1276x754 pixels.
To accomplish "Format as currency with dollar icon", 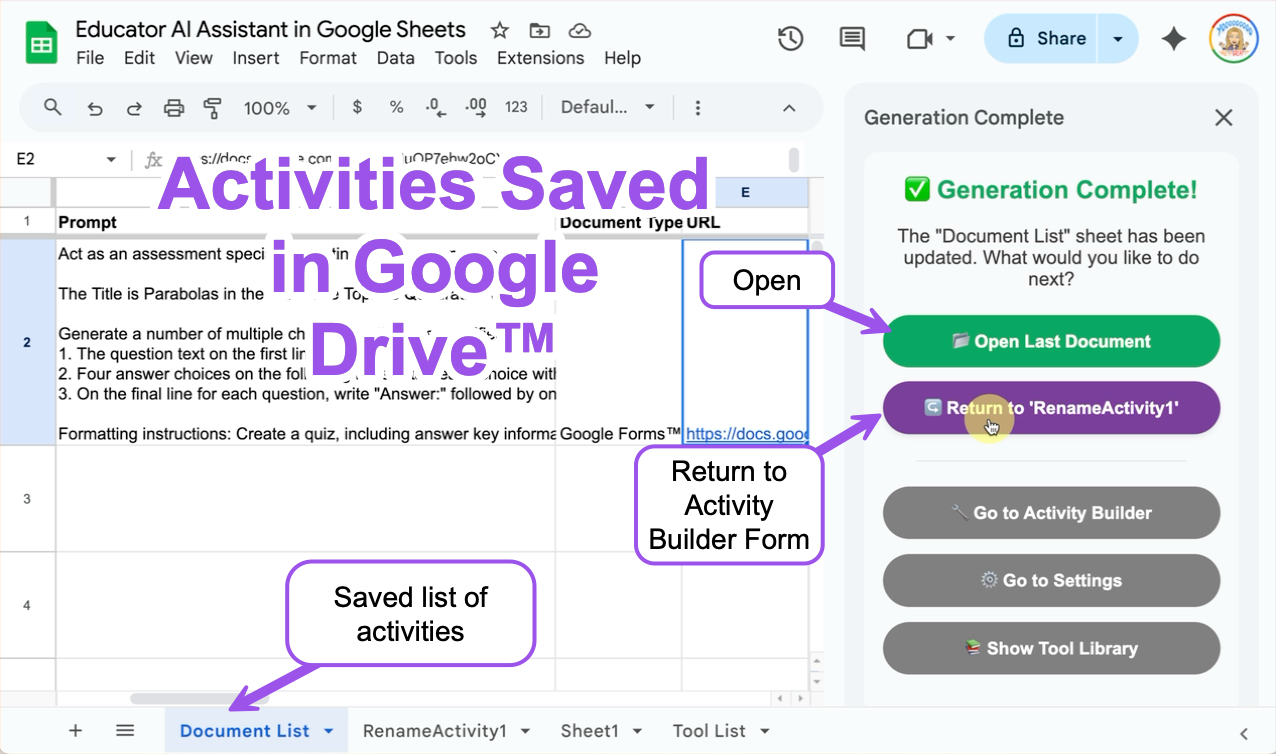I will [x=358, y=107].
